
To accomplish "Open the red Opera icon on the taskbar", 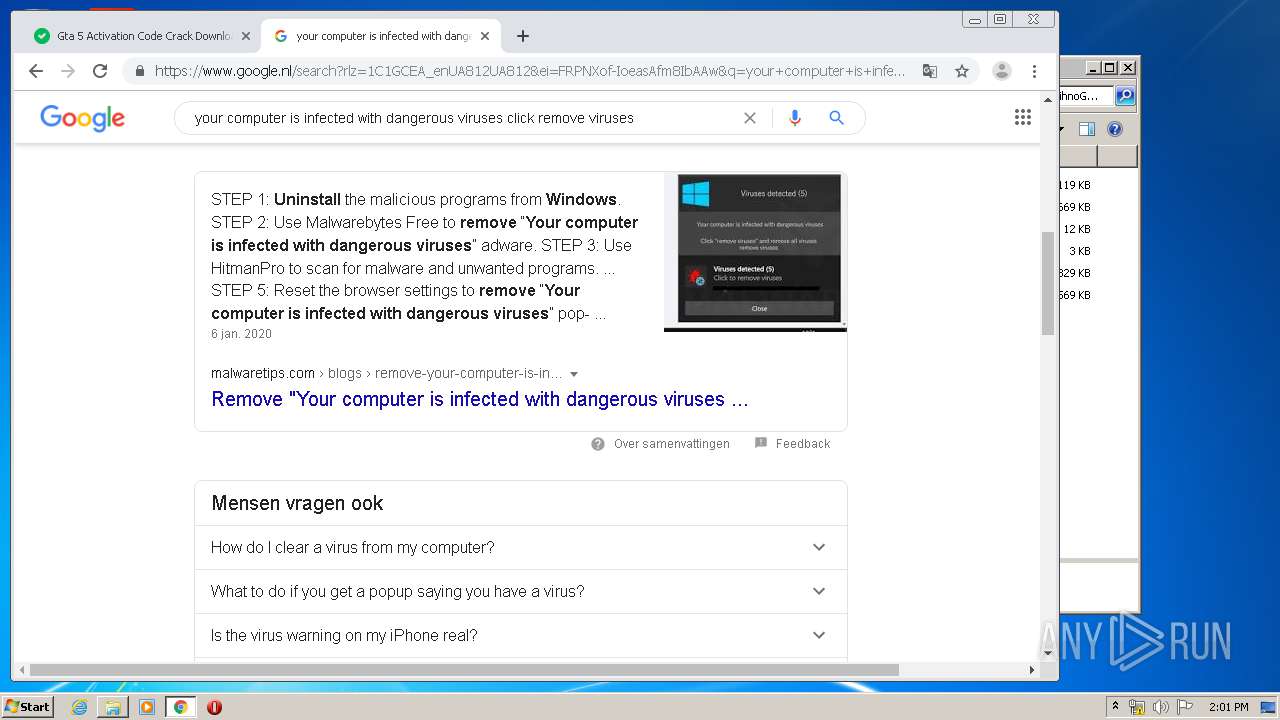I will click(x=214, y=707).
